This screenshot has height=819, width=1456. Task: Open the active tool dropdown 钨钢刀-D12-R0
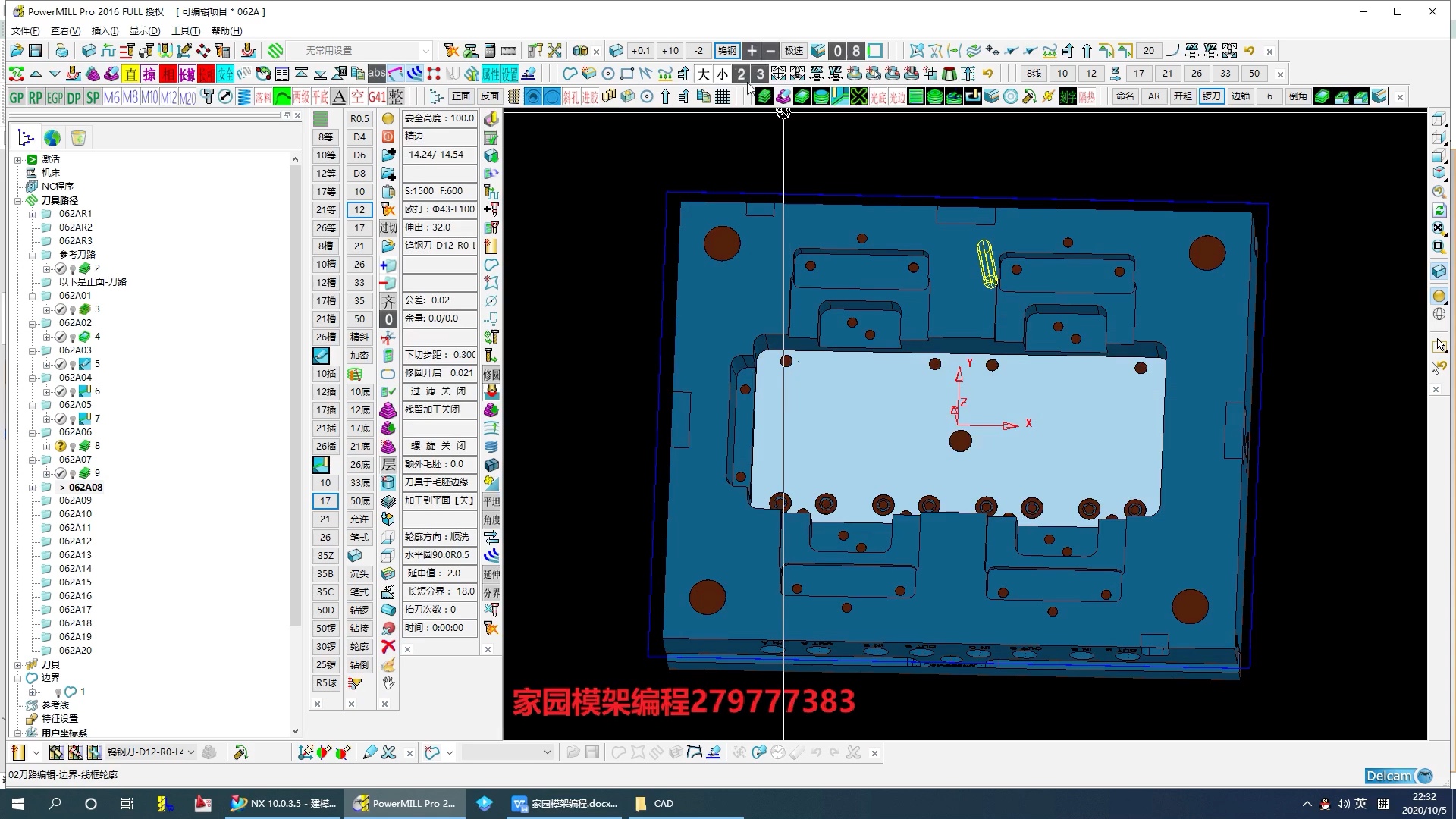coord(190,752)
